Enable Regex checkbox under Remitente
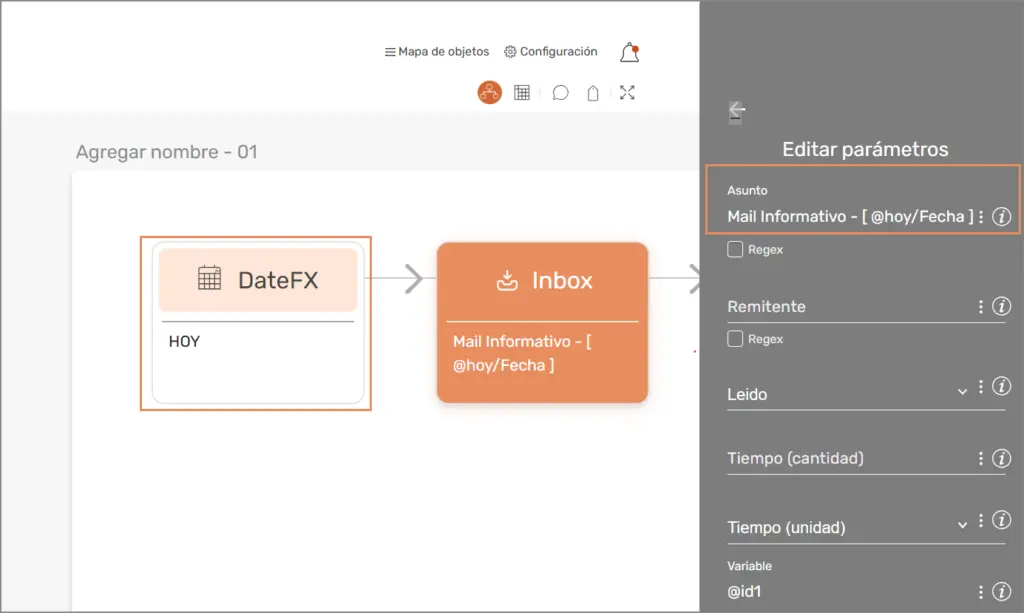This screenshot has width=1024, height=613. [736, 339]
